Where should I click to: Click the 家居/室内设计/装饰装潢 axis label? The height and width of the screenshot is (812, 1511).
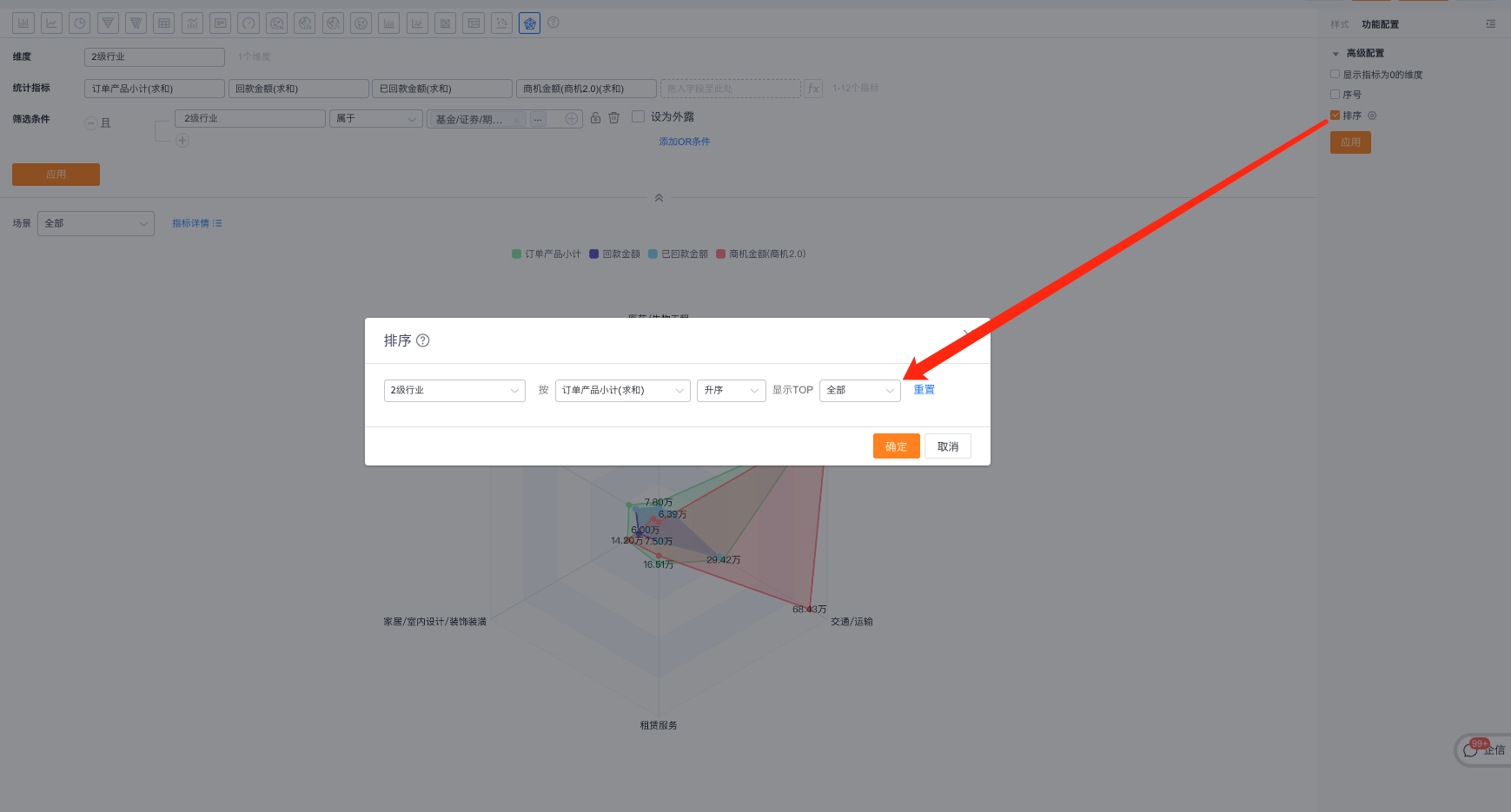coord(435,622)
